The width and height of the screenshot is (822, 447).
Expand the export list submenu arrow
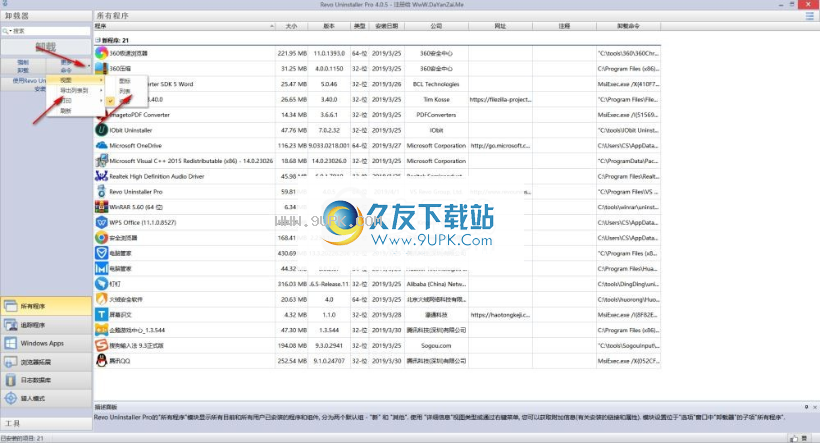(x=101, y=90)
